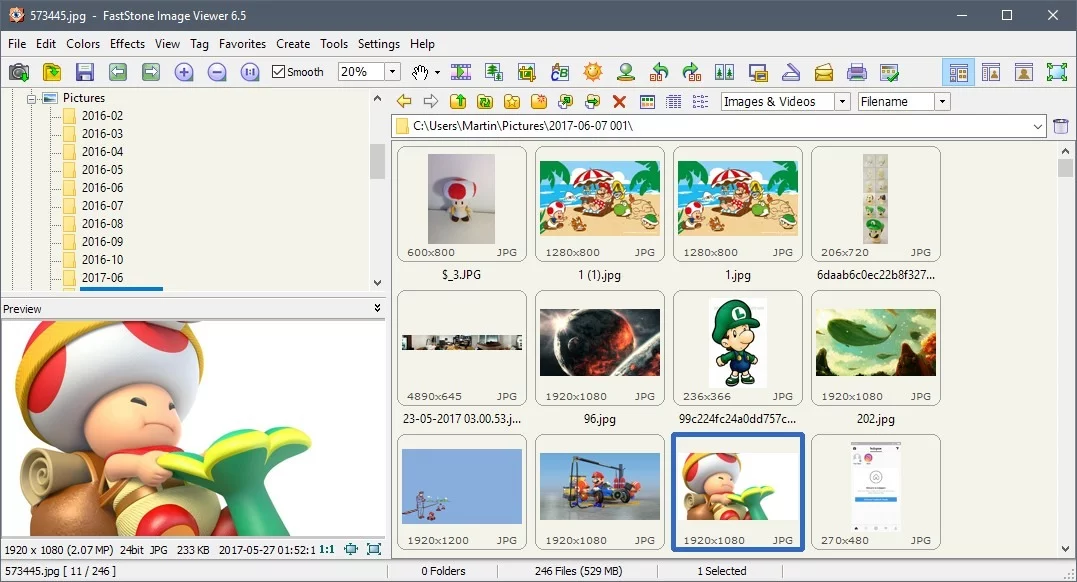Go up one folder level
Screen dimensions: 1077x582
(x=457, y=102)
